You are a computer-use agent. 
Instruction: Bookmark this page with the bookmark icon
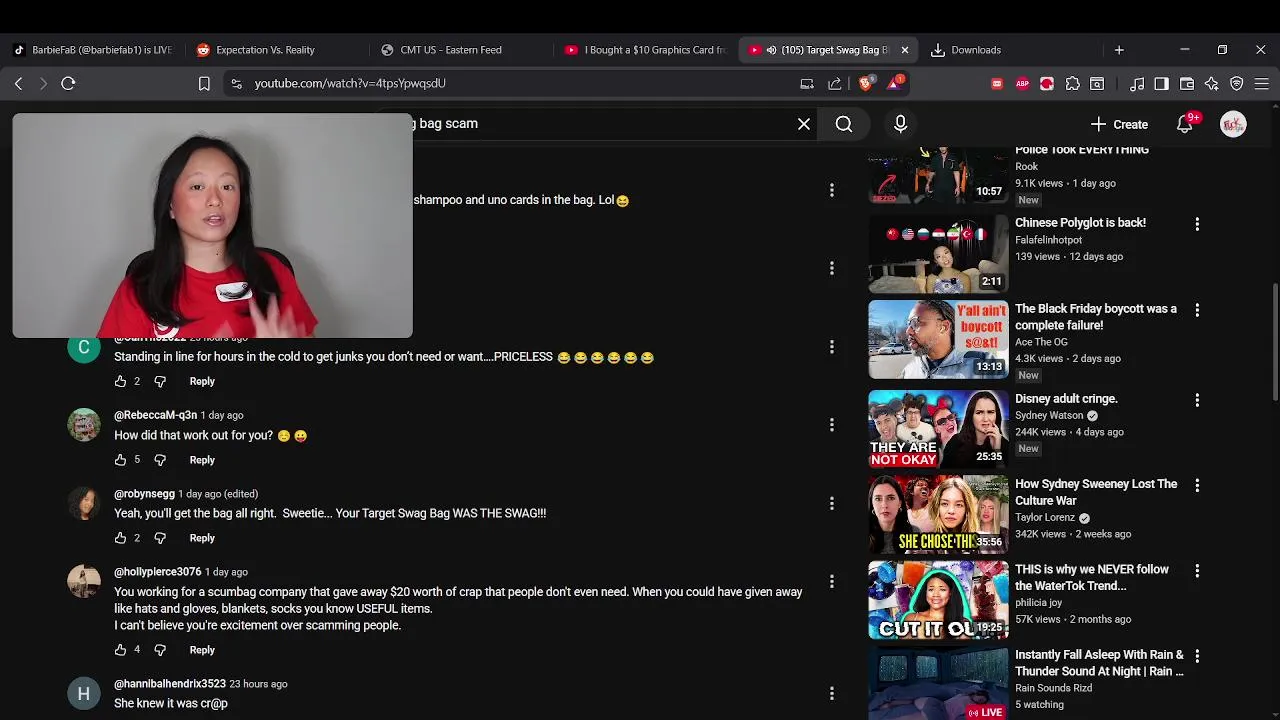204,84
